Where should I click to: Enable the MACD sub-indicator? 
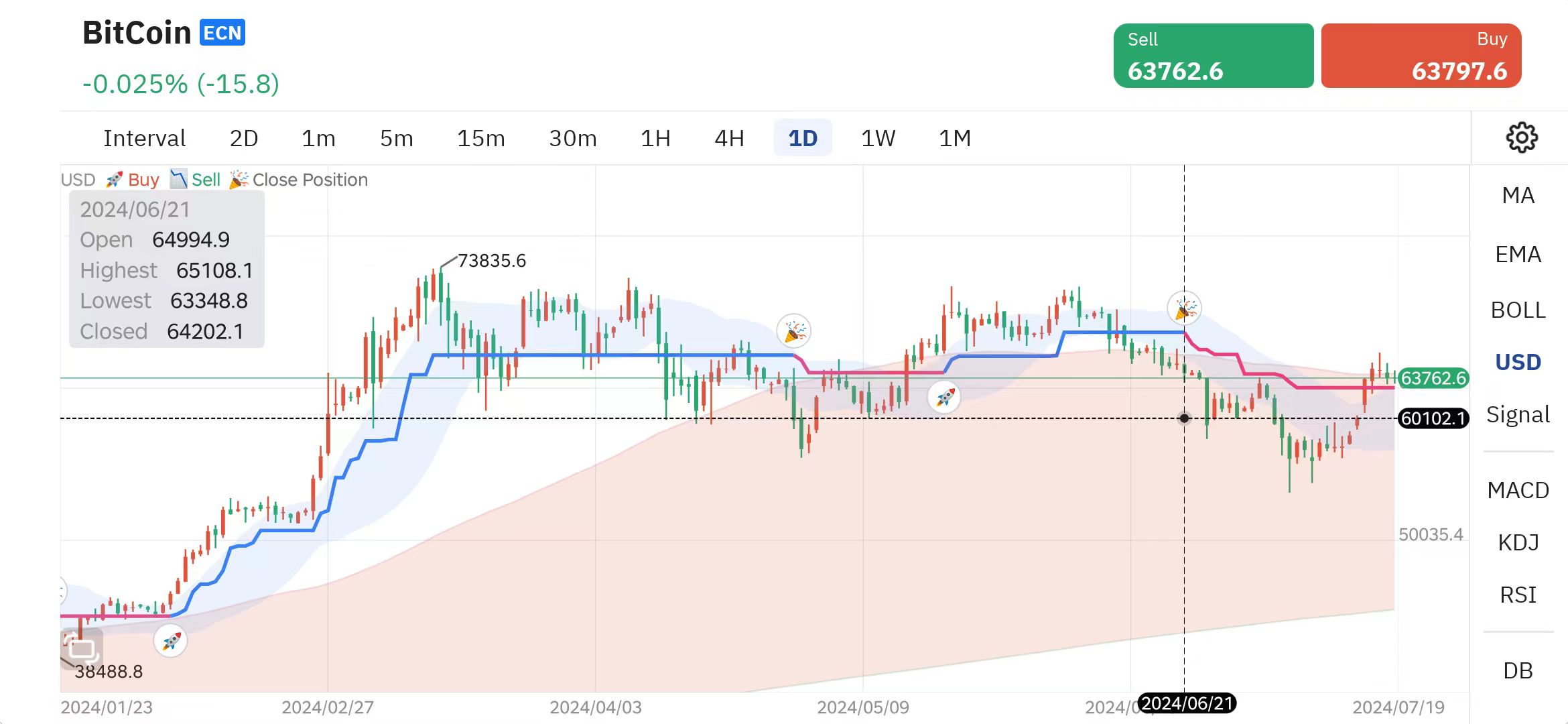click(x=1518, y=491)
